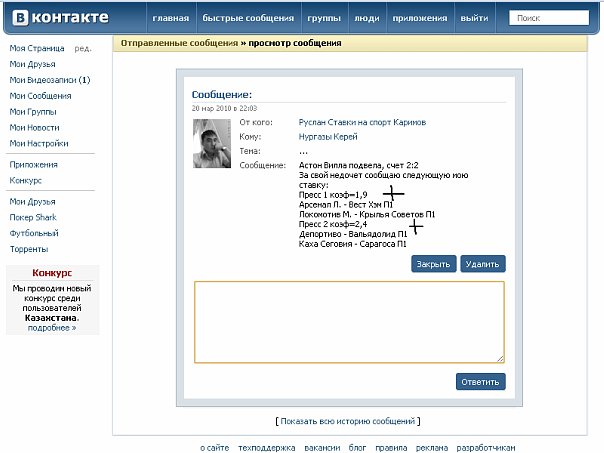Click the message reply text area
Screen dimensions: 604x453
pos(349,322)
